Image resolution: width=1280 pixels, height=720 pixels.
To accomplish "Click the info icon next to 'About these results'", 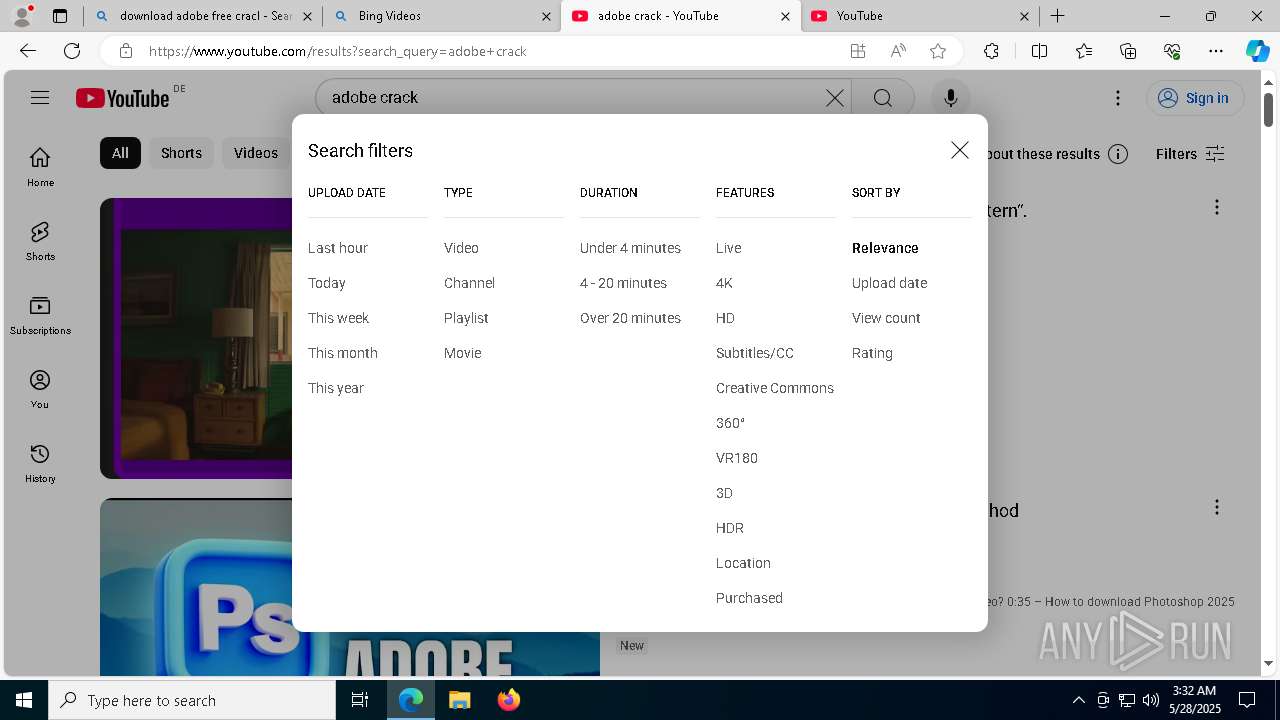I will 1118,154.
